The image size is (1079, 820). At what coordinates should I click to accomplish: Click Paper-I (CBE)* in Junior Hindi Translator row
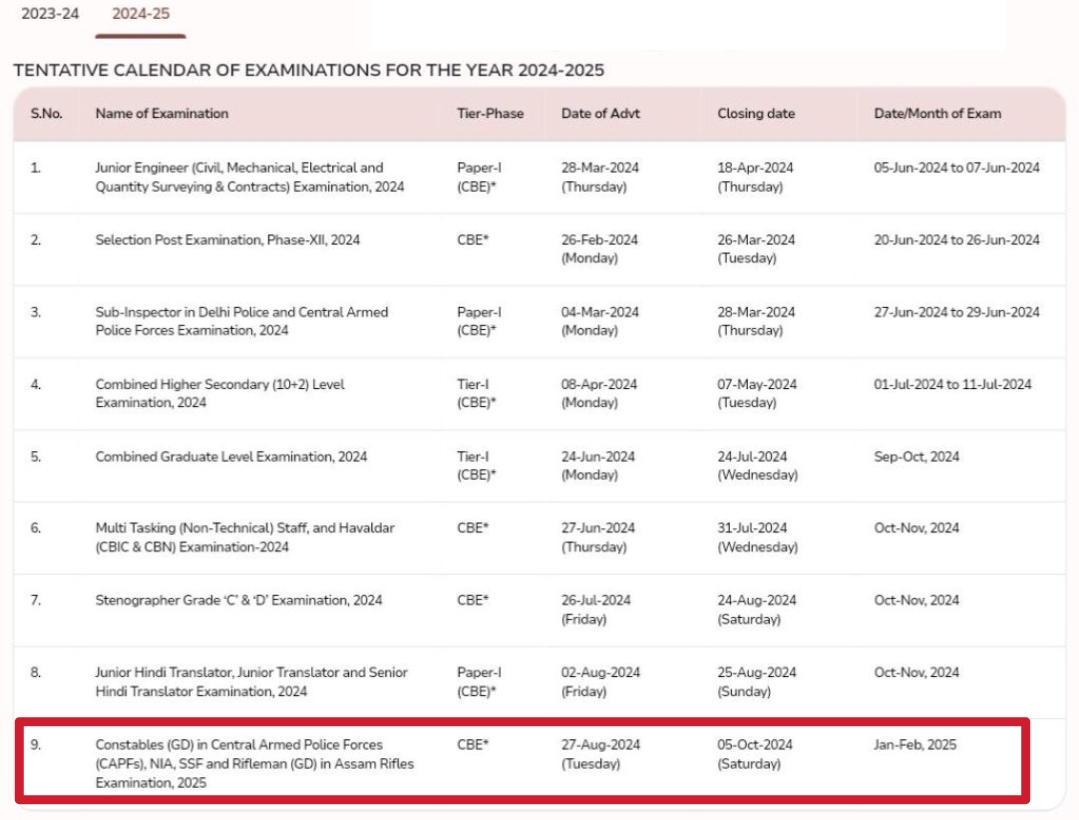pos(479,682)
